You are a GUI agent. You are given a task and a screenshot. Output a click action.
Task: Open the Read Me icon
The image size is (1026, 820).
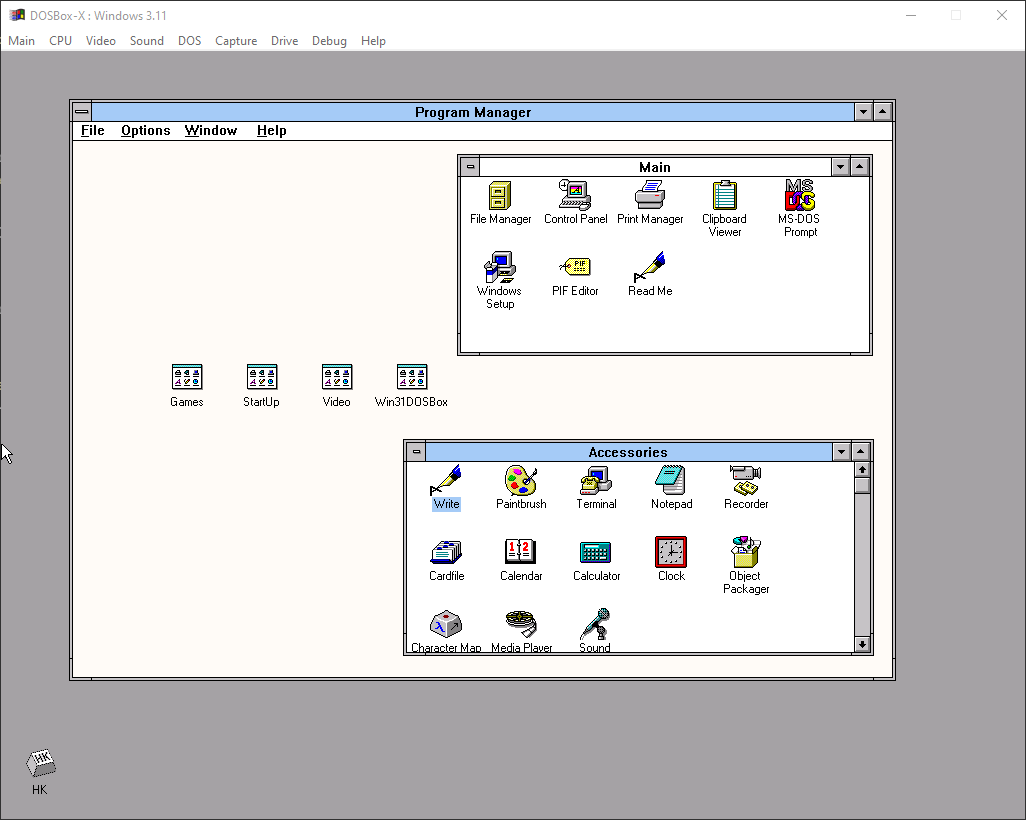point(650,267)
